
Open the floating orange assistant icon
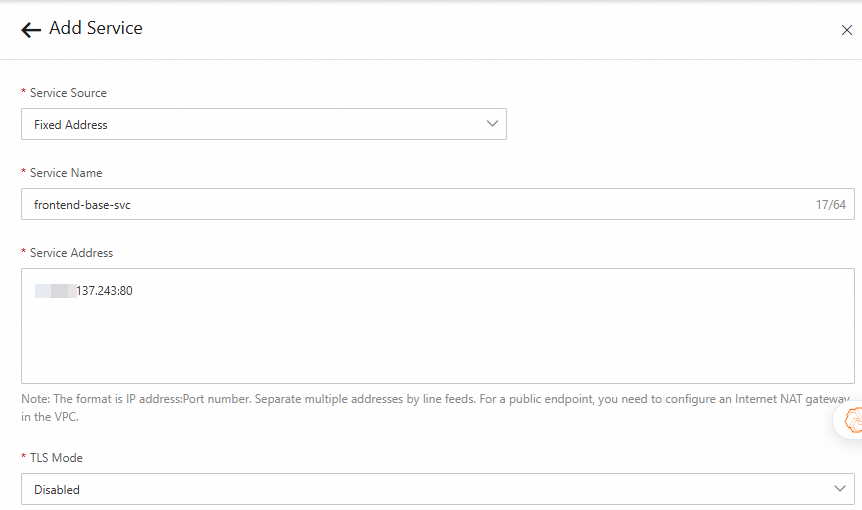(x=851, y=420)
